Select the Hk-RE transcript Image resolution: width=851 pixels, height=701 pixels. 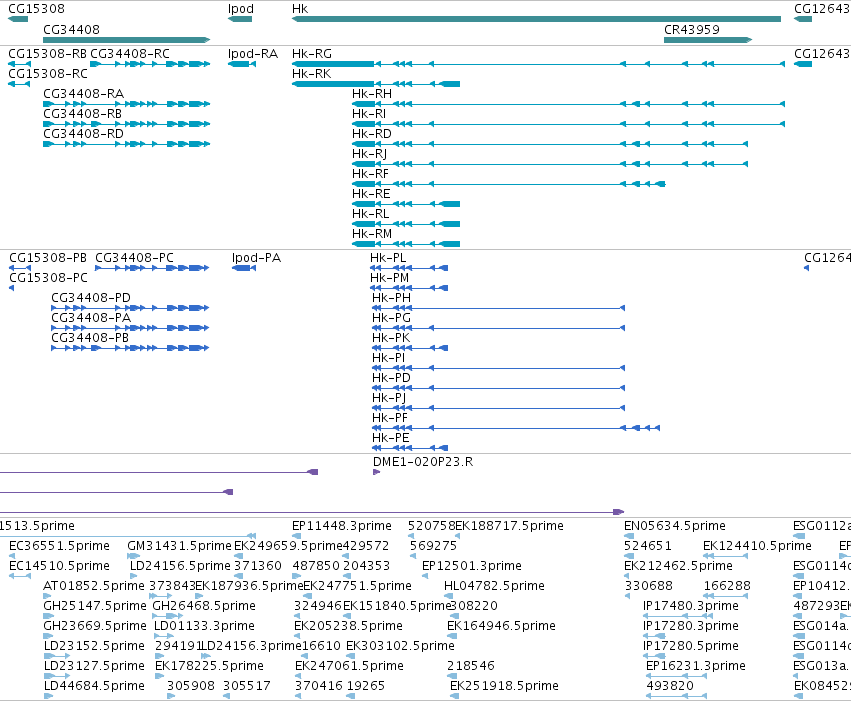click(406, 205)
